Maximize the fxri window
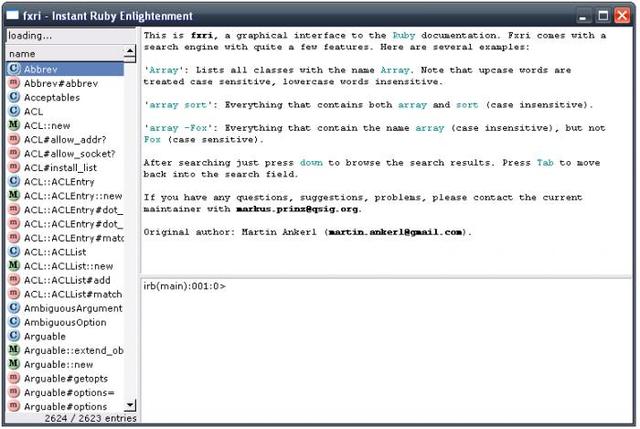640x429 pixels. (603, 16)
